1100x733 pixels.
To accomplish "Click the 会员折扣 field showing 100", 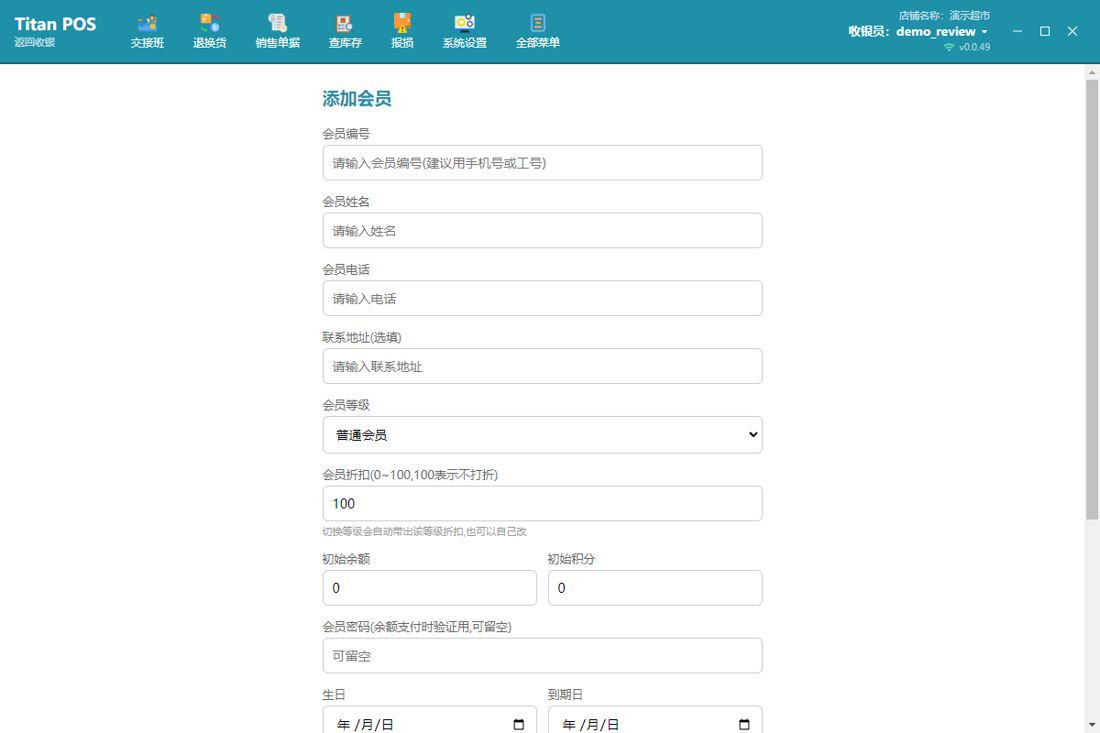I will [542, 504].
